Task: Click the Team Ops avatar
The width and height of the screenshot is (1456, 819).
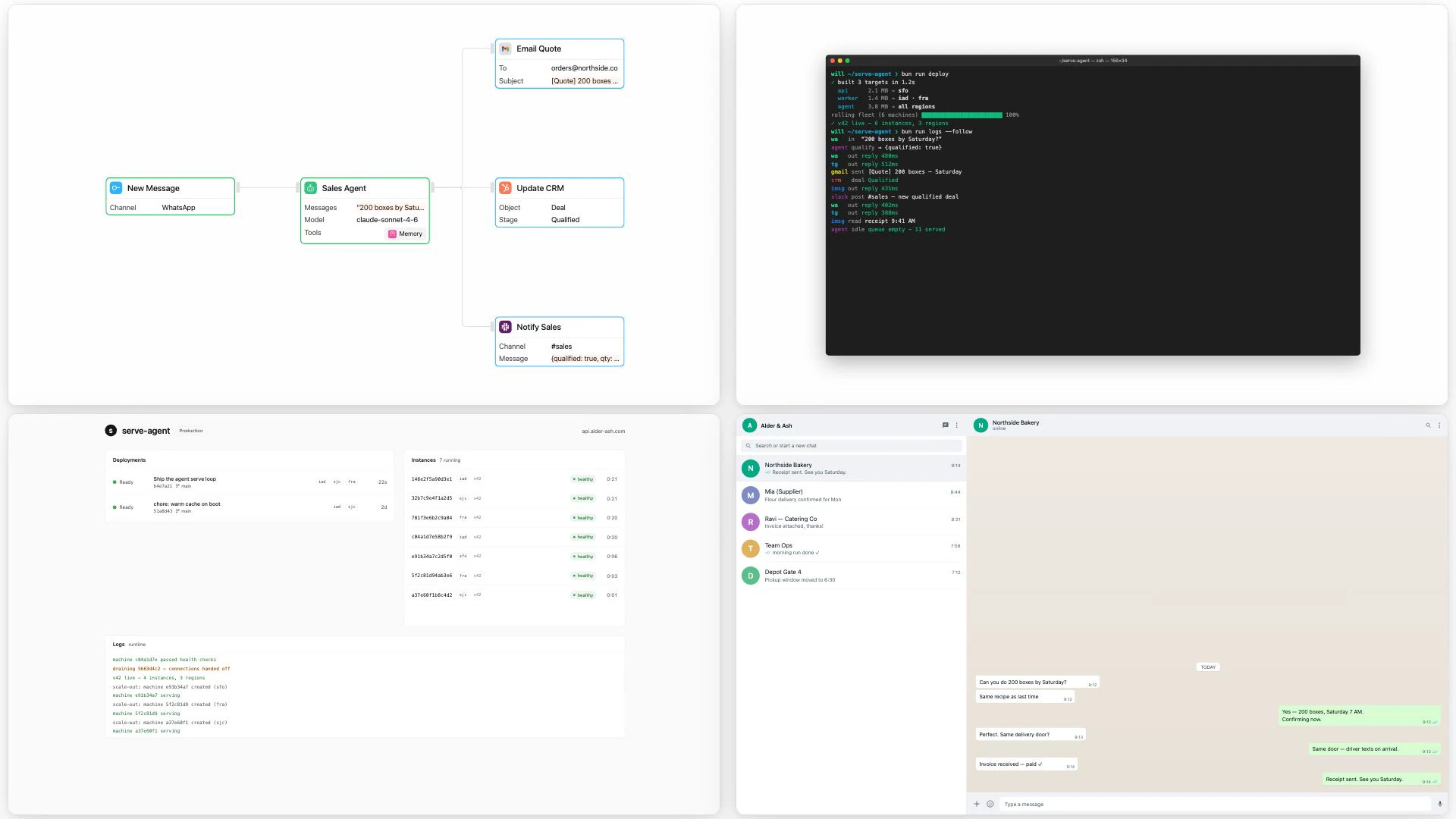Action: click(750, 549)
